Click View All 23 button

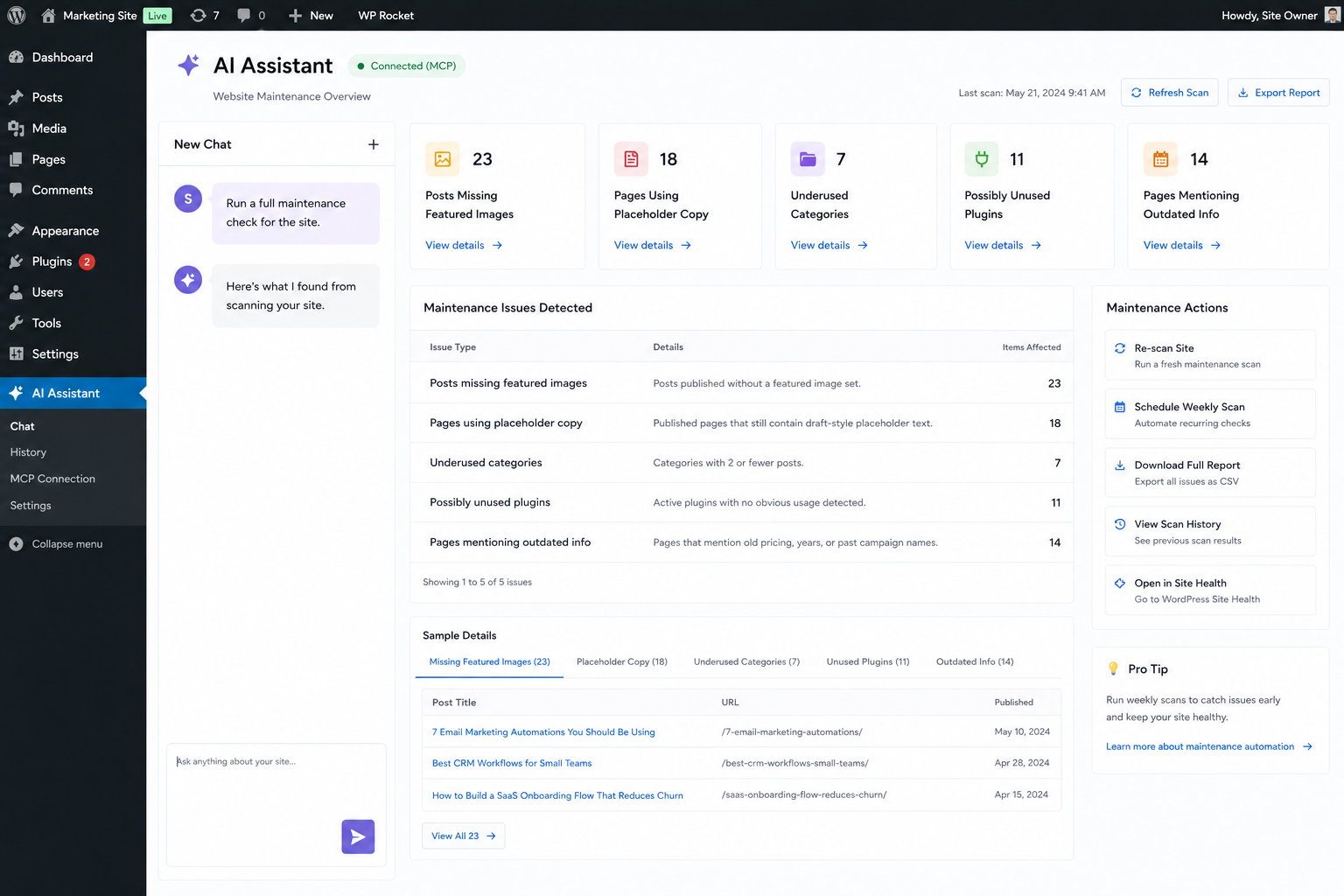coord(464,836)
